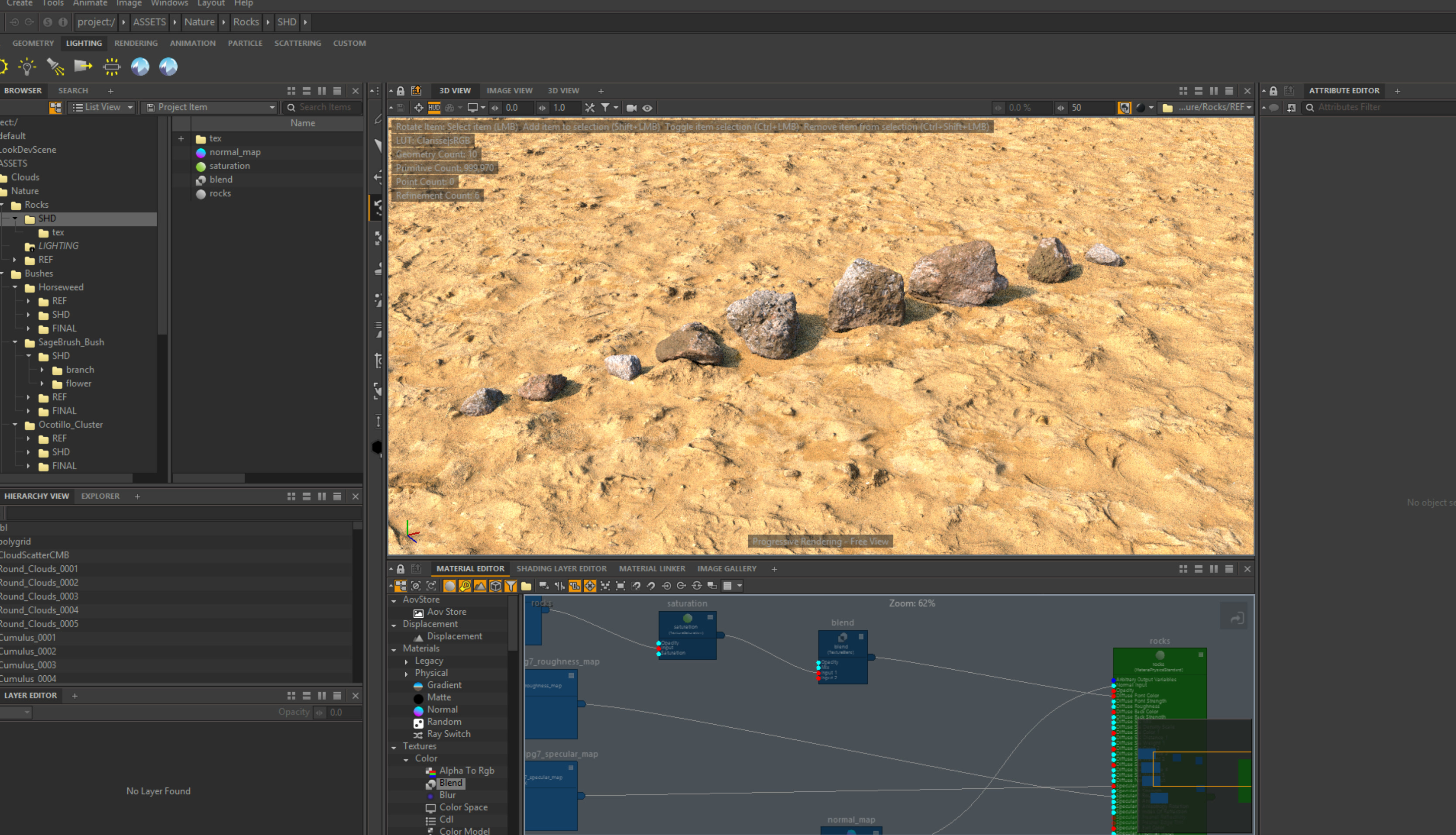The height and width of the screenshot is (835, 1456).
Task: Click the vertical split icon in Layer Editor header
Action: coord(322,696)
